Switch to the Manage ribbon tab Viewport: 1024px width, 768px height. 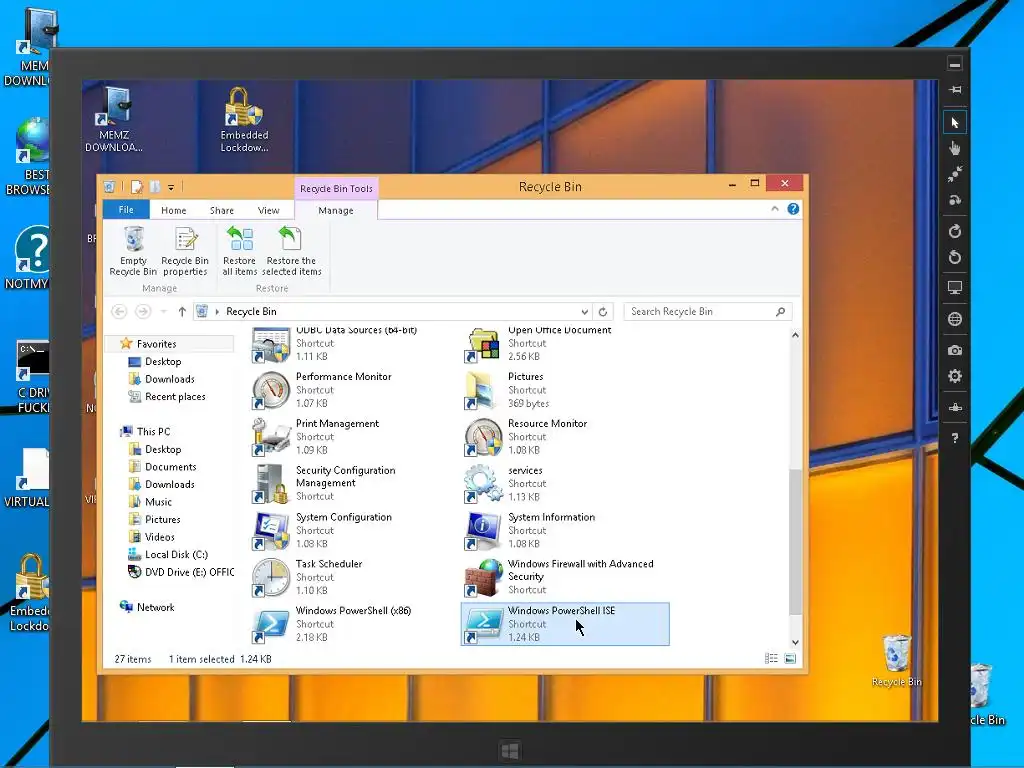click(336, 210)
